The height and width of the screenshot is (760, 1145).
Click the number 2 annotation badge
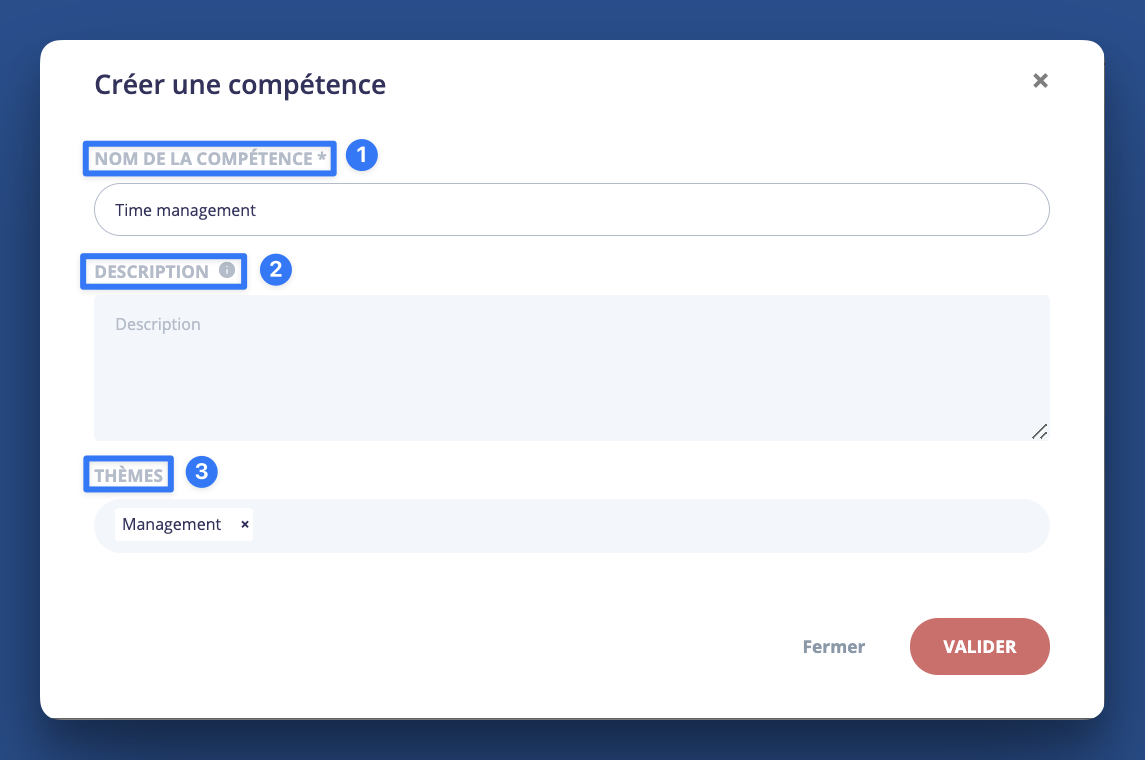click(x=276, y=270)
